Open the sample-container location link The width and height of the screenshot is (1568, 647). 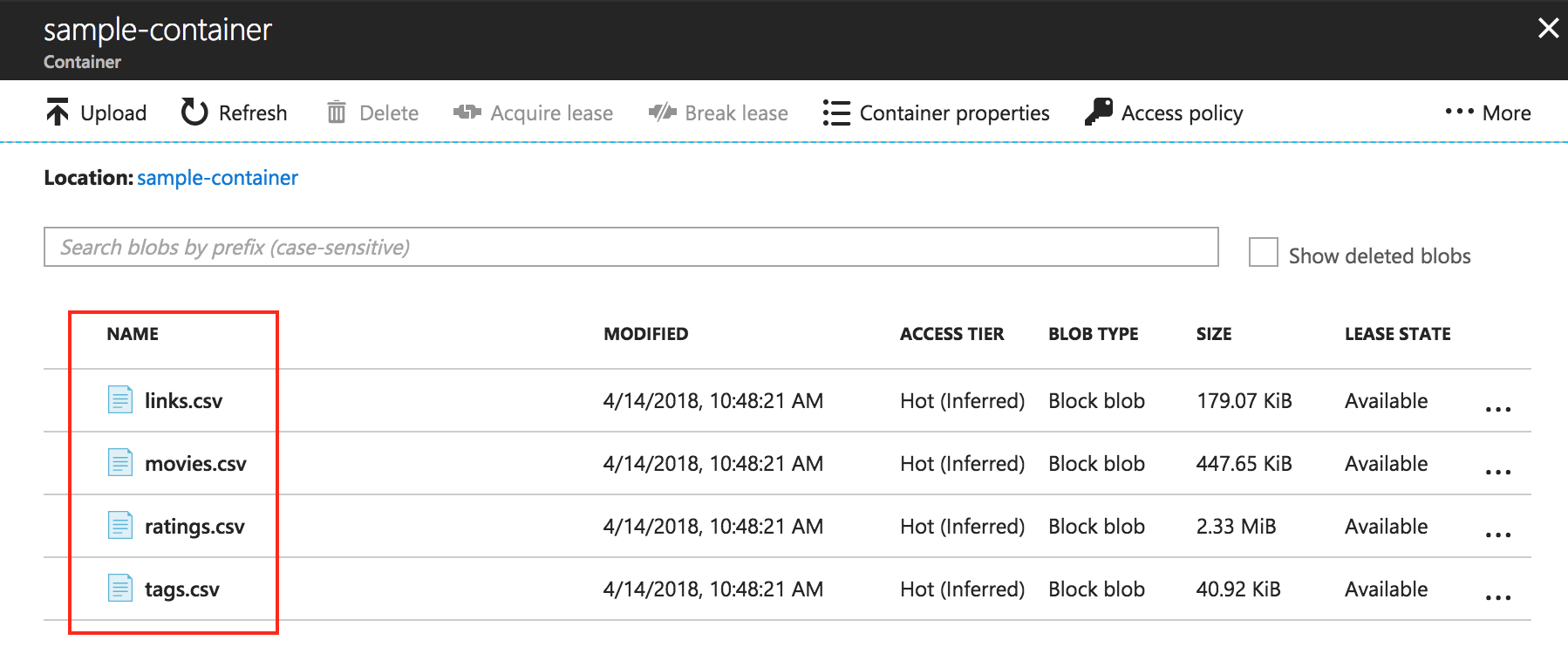click(217, 178)
